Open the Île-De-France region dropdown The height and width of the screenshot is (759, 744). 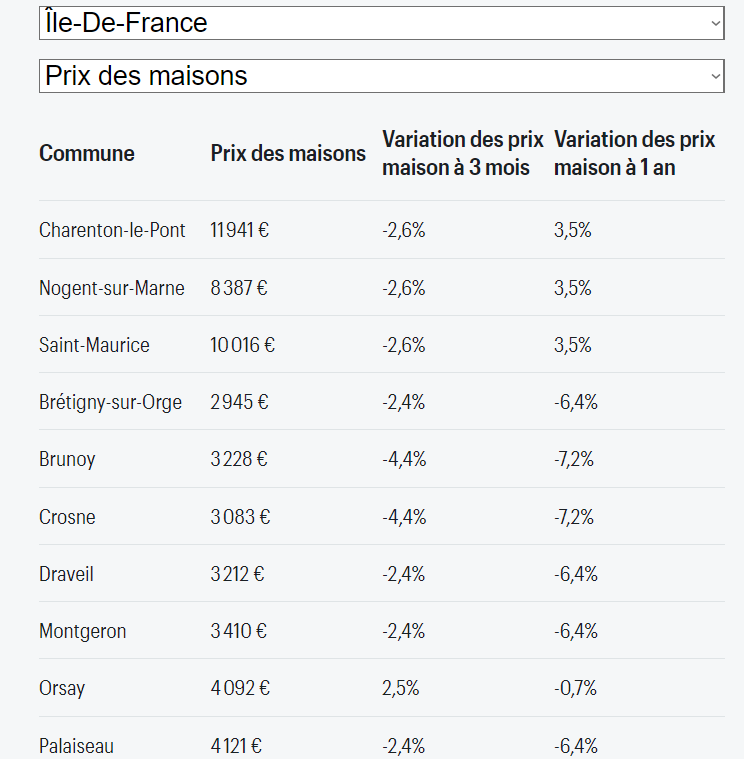(381, 23)
